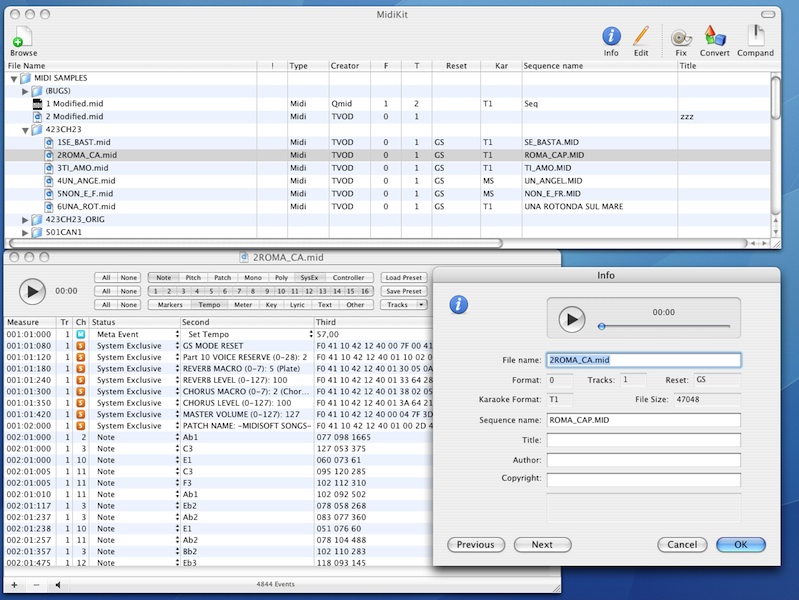
Task: Open the Convert tool icon
Action: pyautogui.click(x=714, y=38)
